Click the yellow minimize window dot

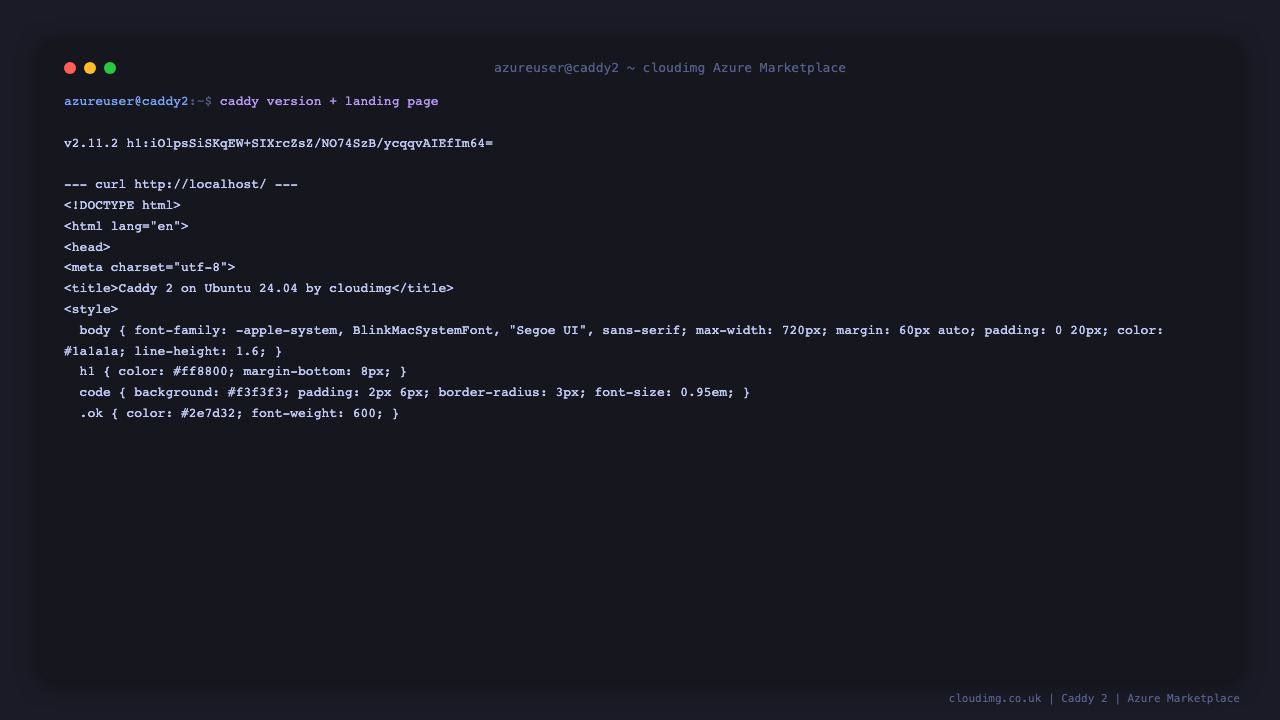tap(90, 68)
